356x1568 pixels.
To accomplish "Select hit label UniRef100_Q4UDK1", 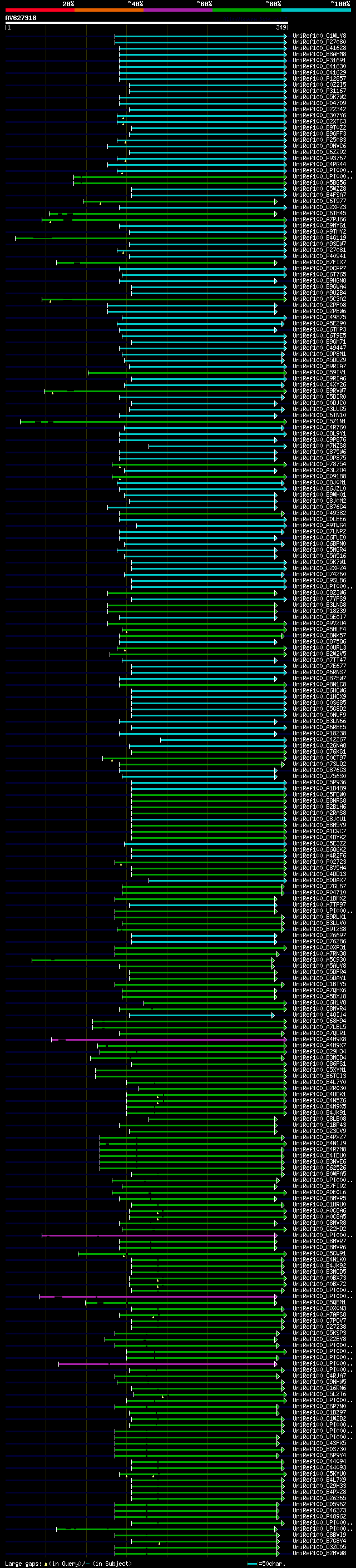I will tap(319, 1095).
